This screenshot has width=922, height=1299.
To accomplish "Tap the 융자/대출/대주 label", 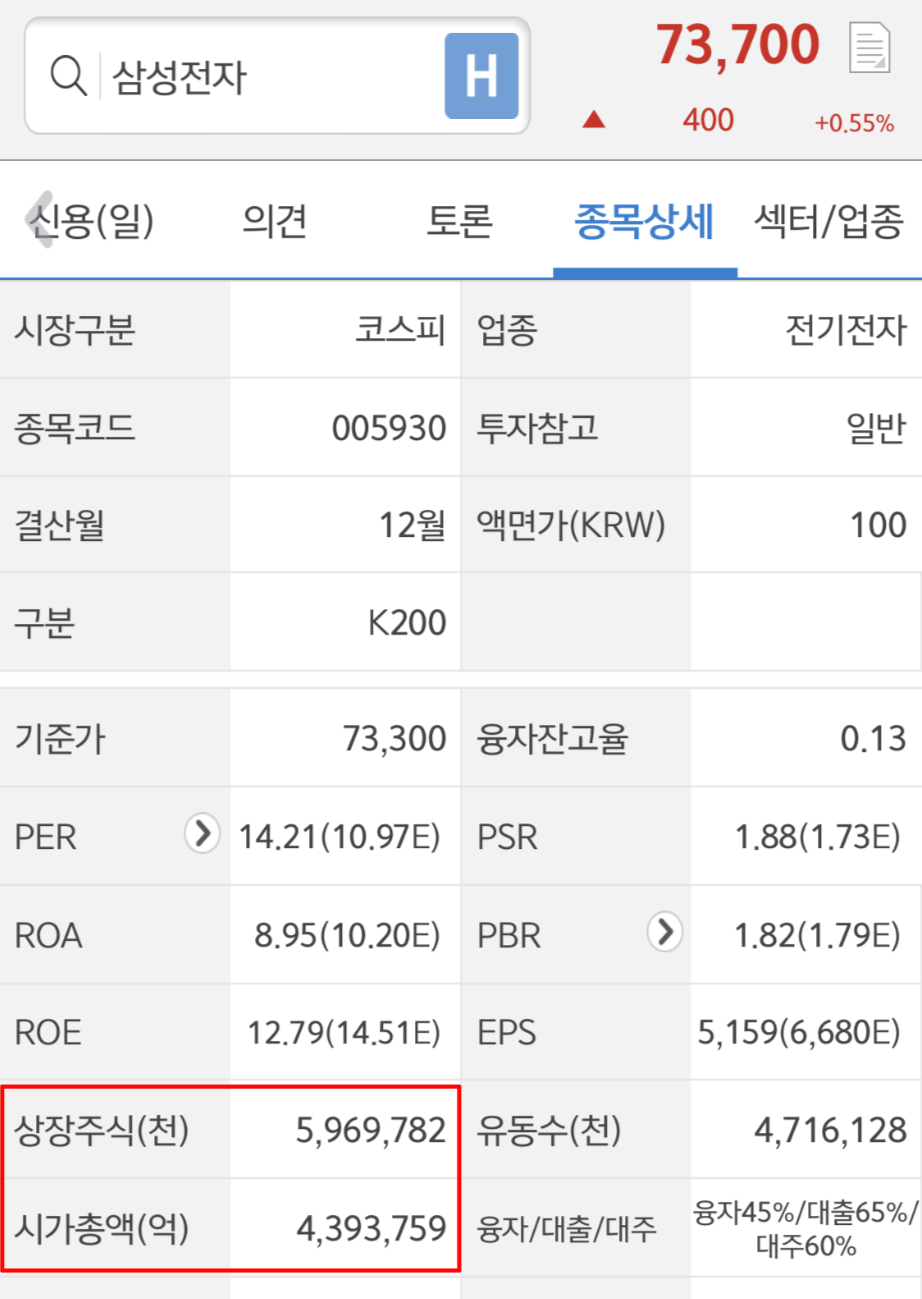I will pyautogui.click(x=567, y=1228).
